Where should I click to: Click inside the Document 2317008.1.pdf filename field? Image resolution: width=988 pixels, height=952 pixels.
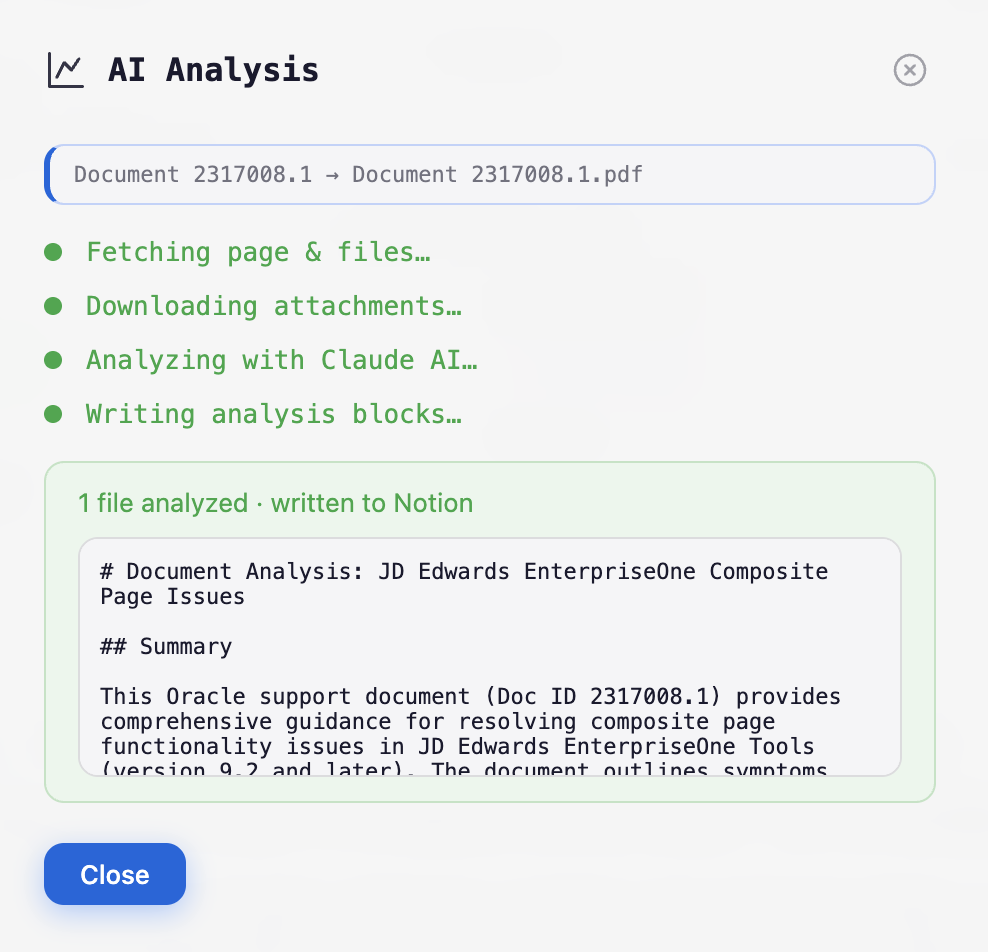[497, 174]
